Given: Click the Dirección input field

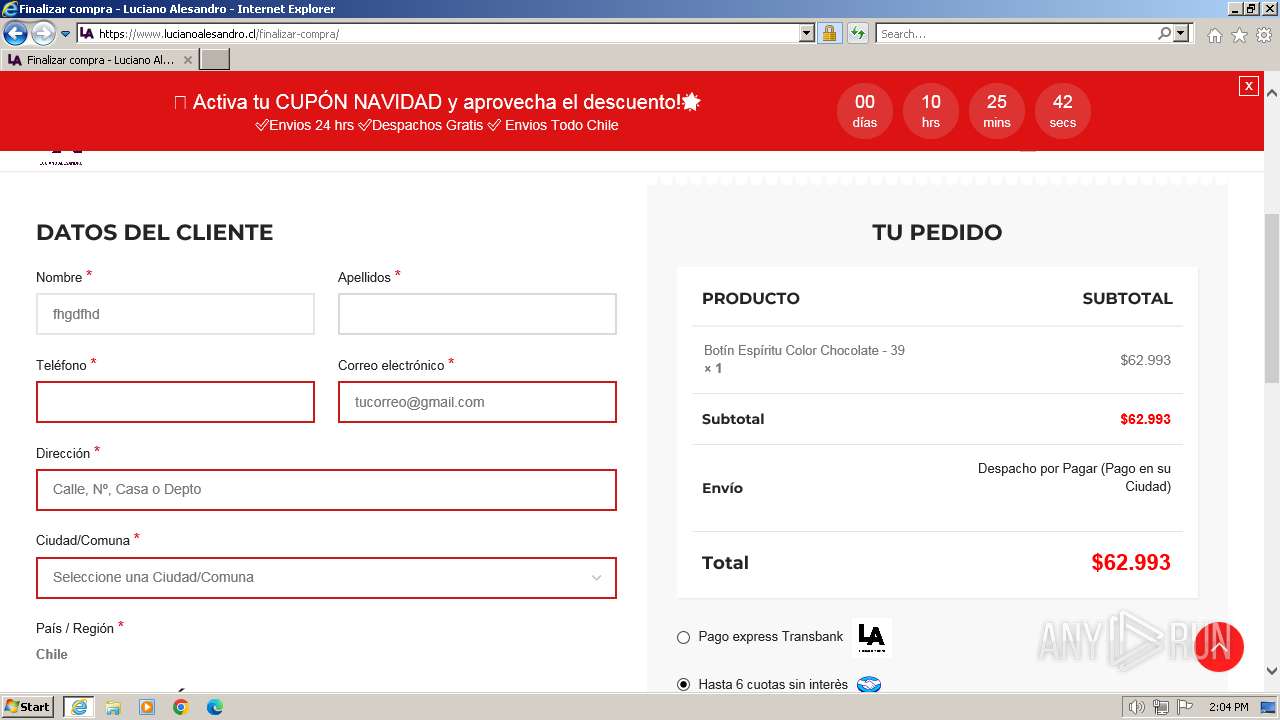Looking at the screenshot, I should (326, 490).
